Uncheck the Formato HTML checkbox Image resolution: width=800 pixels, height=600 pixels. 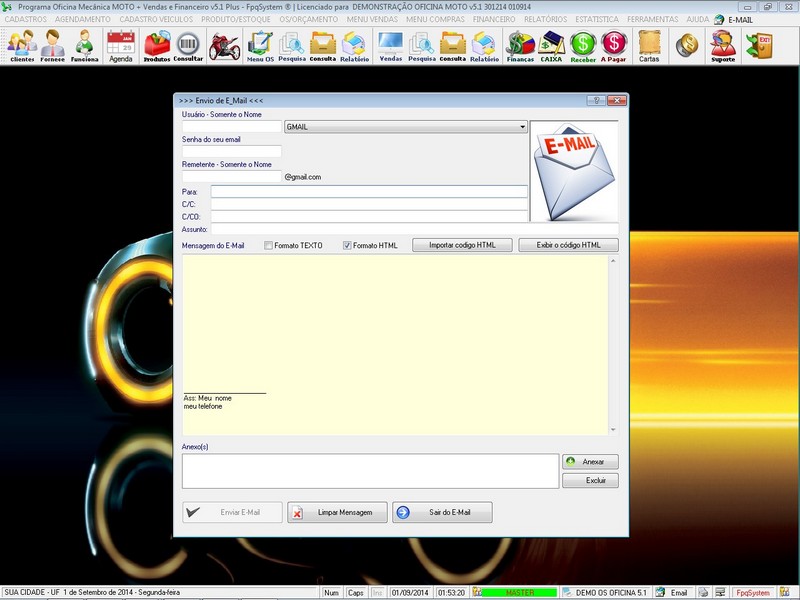click(347, 246)
